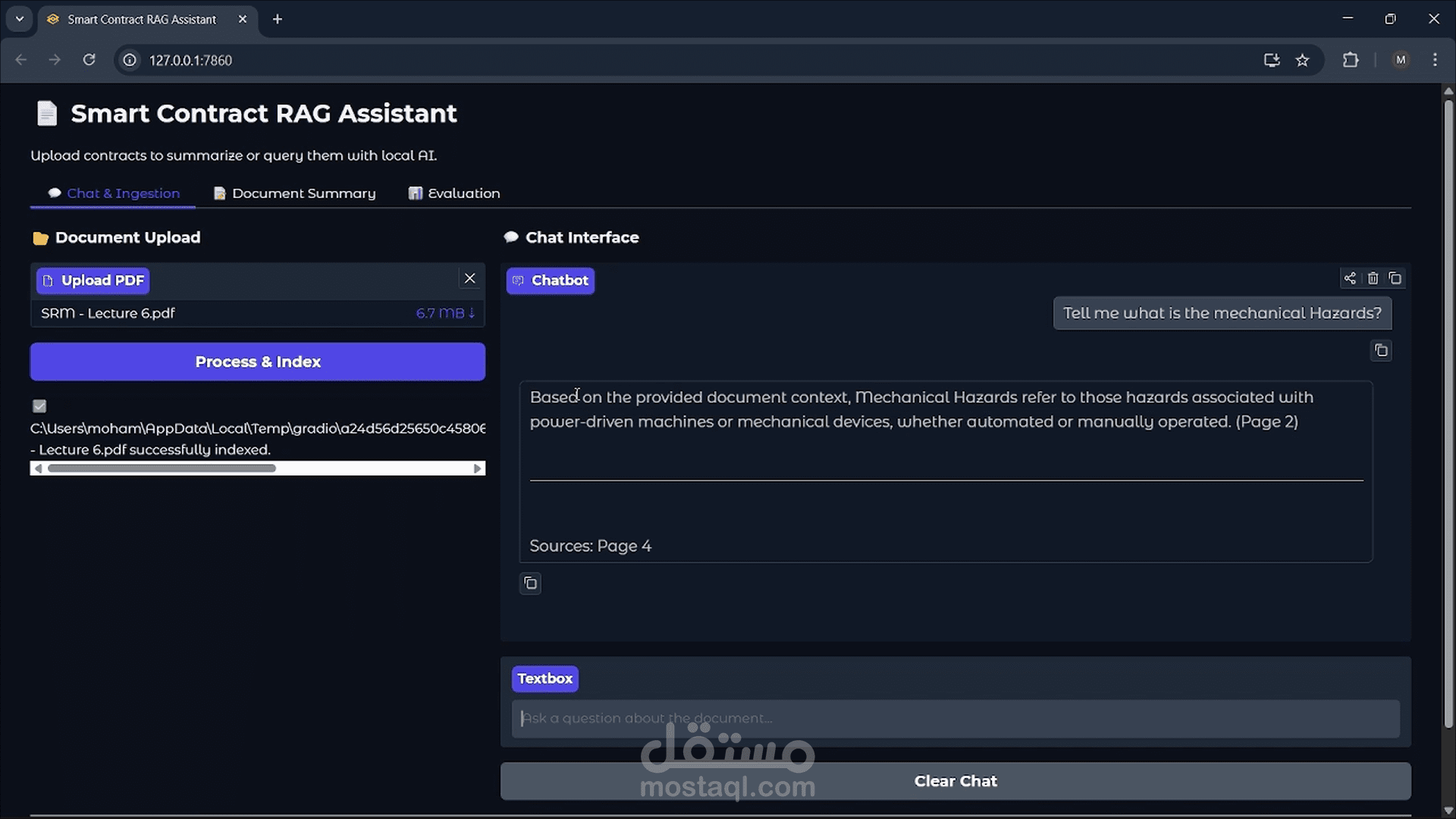Minimize the browser window
Screen dimensions: 1456x819
coord(1348,19)
